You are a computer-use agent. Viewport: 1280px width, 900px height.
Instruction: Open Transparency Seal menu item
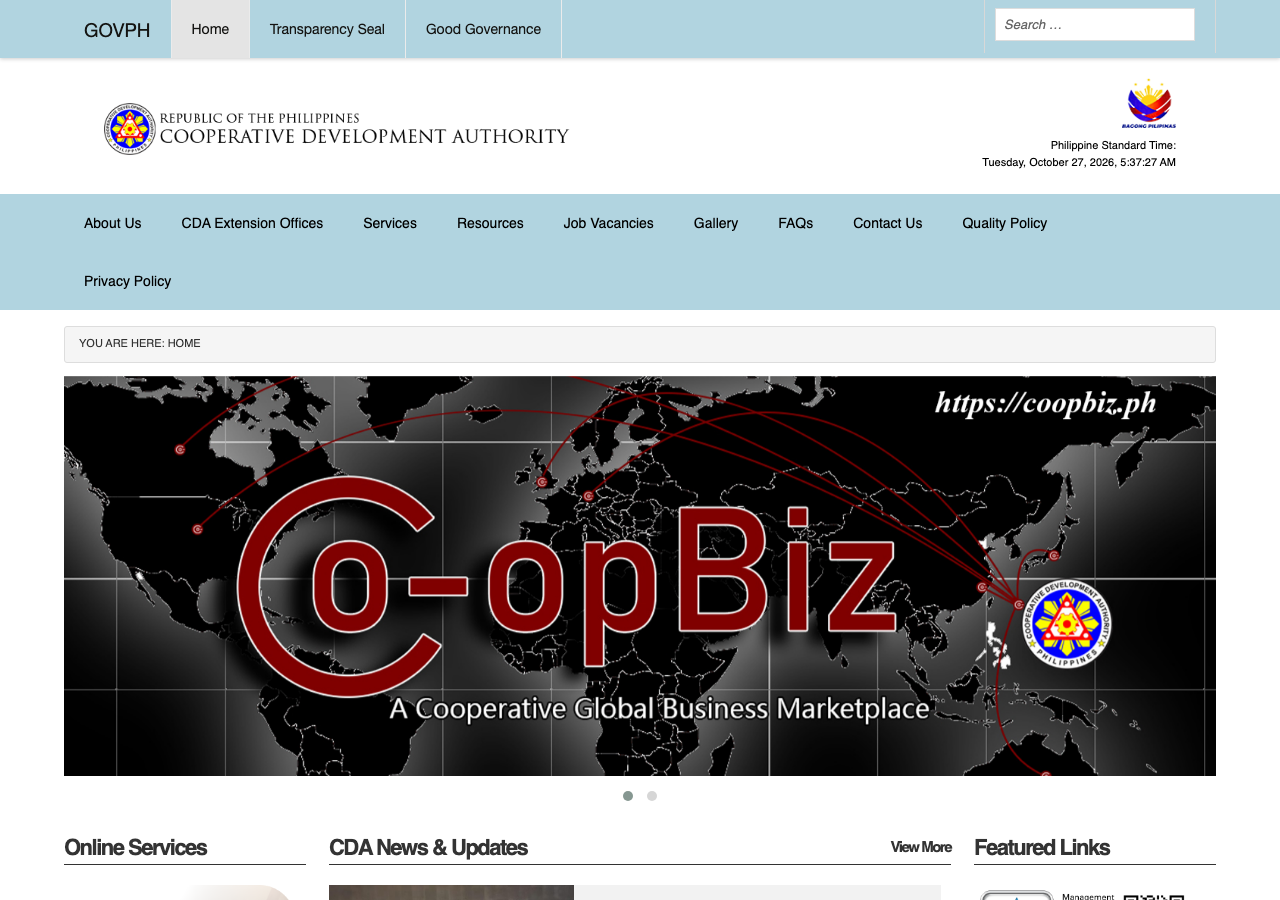point(327,29)
